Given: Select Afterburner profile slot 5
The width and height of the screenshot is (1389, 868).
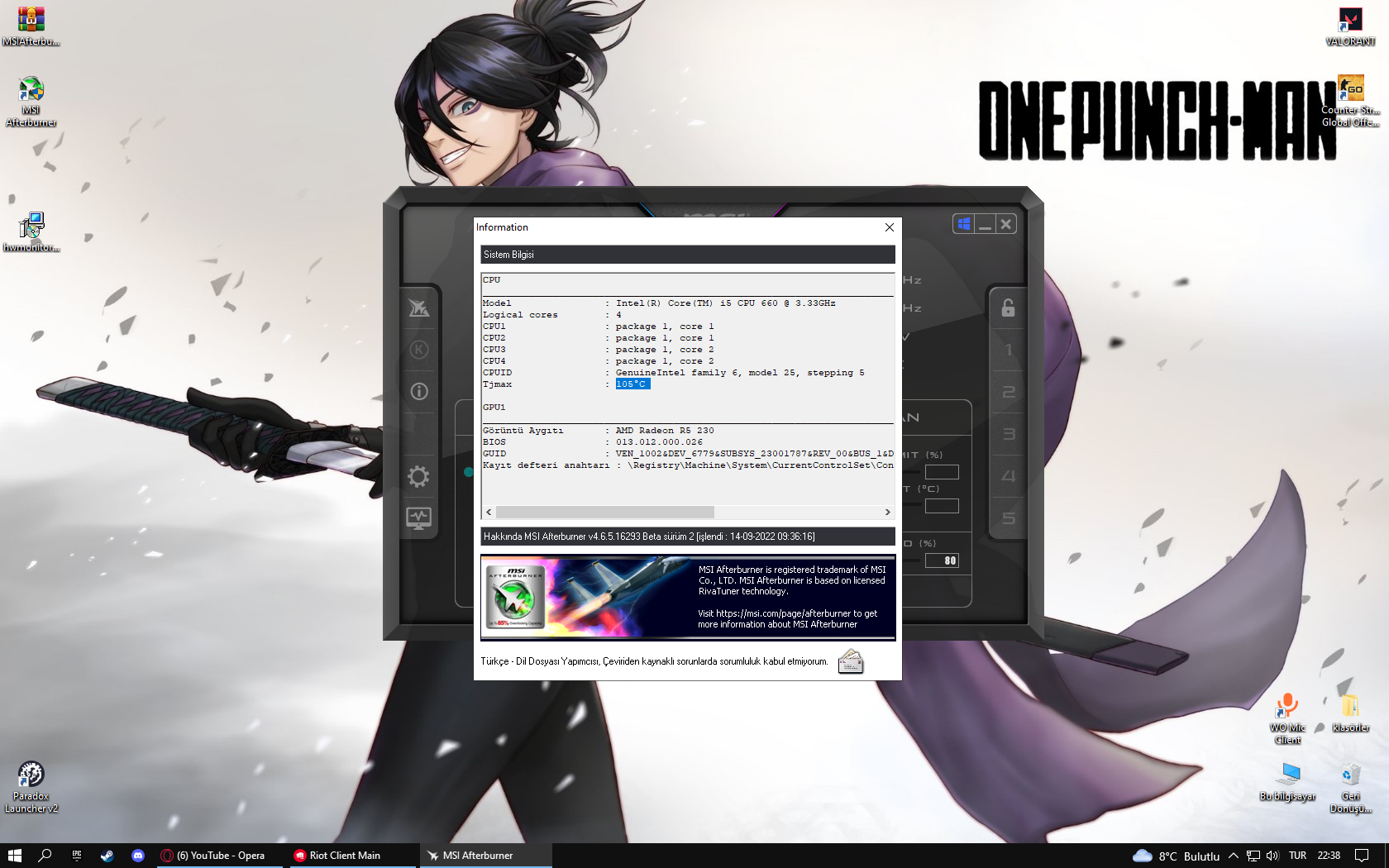Looking at the screenshot, I should pos(1009,518).
